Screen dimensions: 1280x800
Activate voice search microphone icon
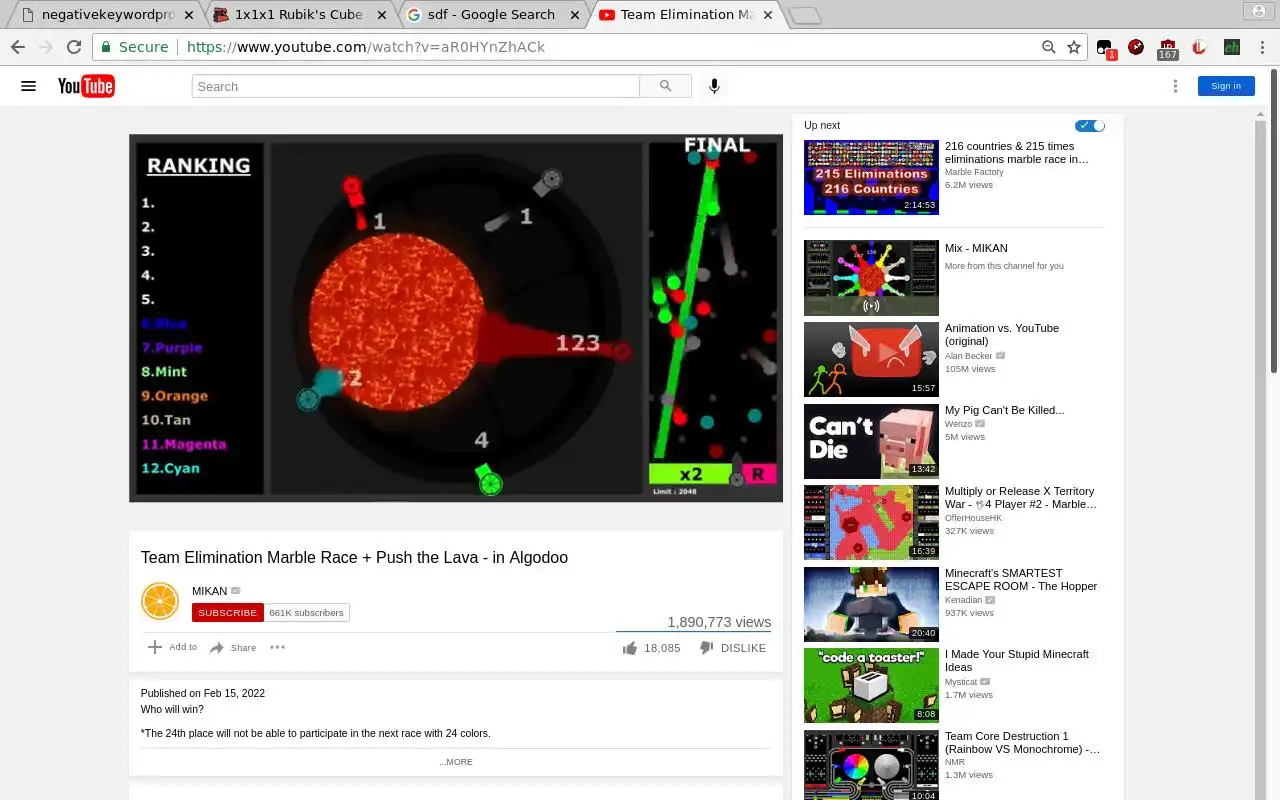pos(714,86)
